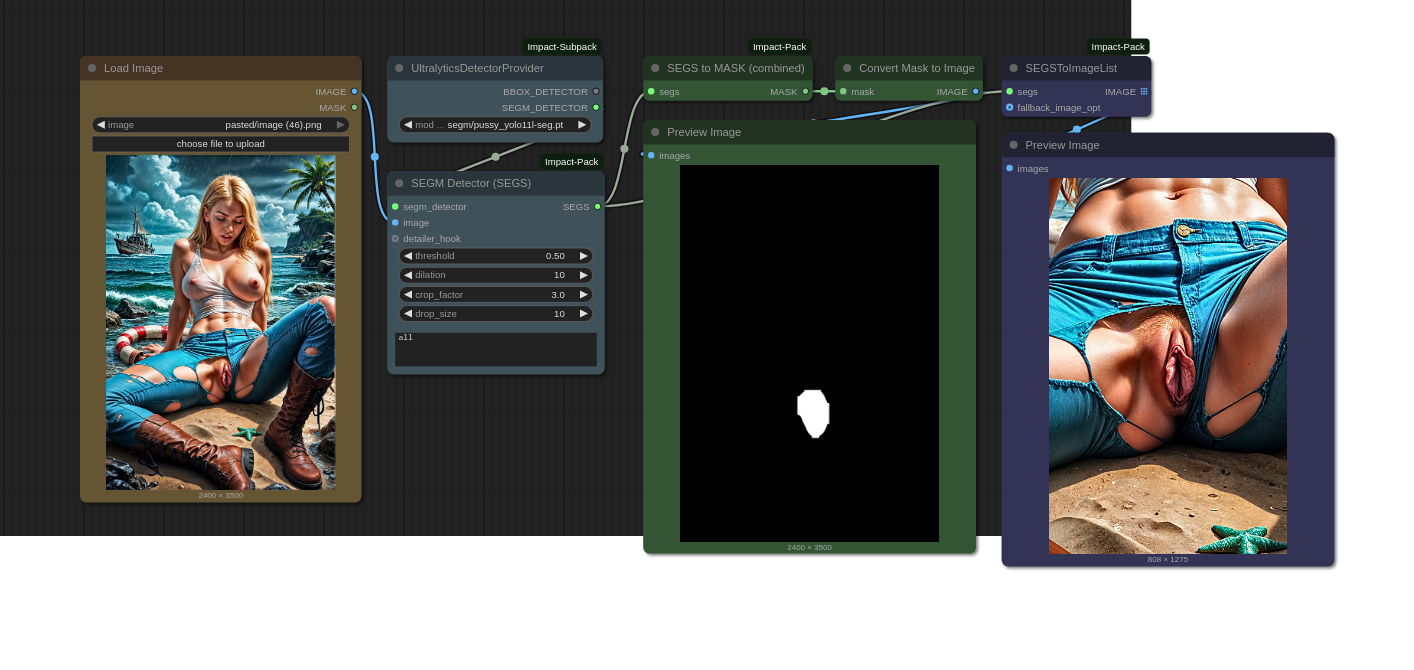The width and height of the screenshot is (1414, 670).
Task: Click choose file to upload button
Action: [221, 144]
